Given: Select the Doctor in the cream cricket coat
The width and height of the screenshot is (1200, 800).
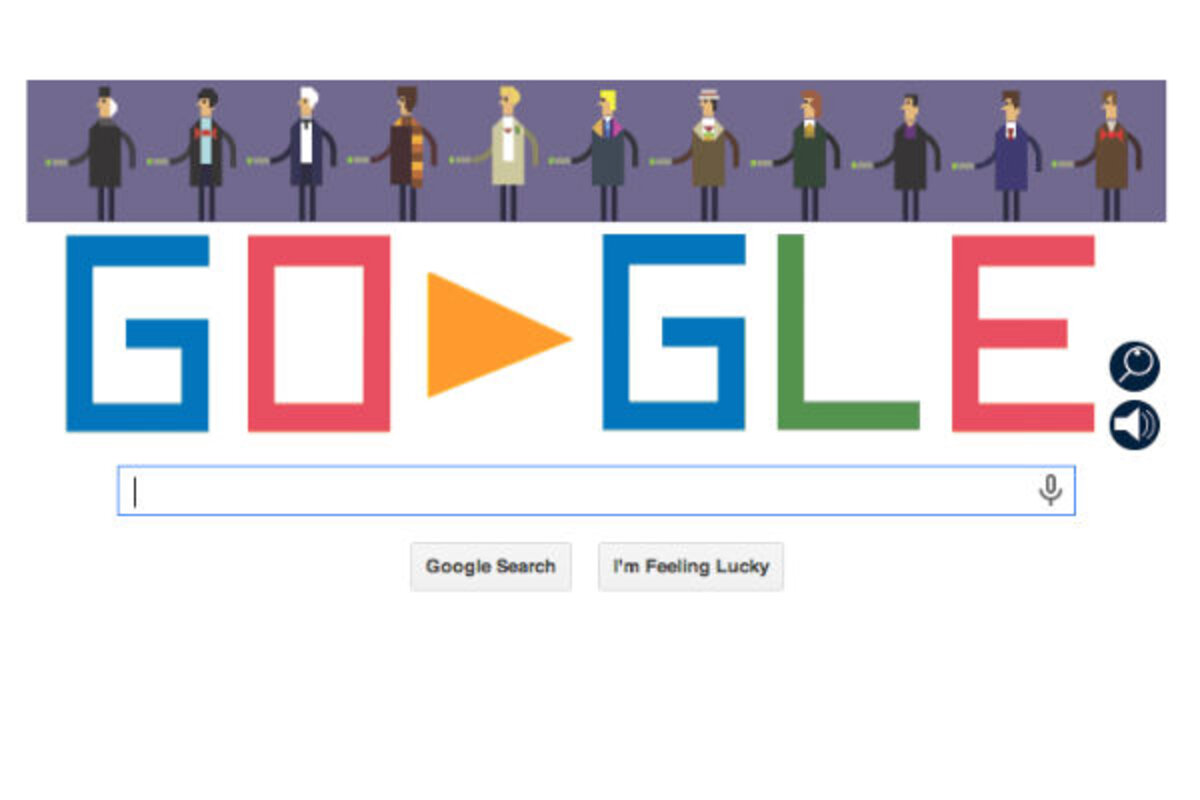Looking at the screenshot, I should (x=507, y=153).
